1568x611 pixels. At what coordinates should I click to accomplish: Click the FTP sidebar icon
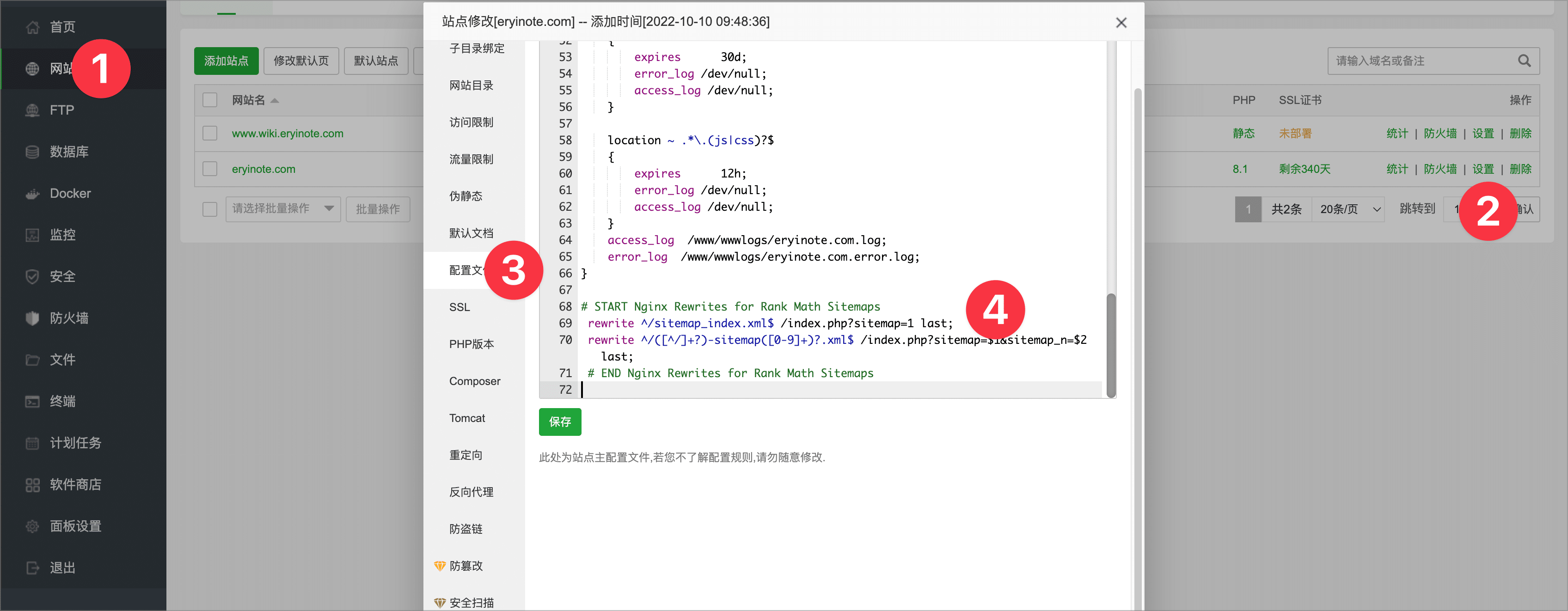[32, 110]
